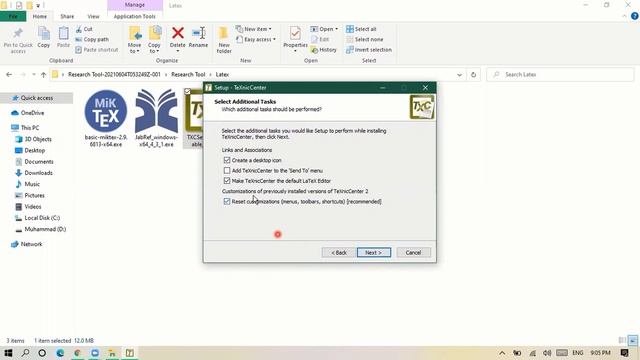Viewport: 640px width, 360px height.
Task: Switch to Share ribbon tab
Action: tap(67, 16)
